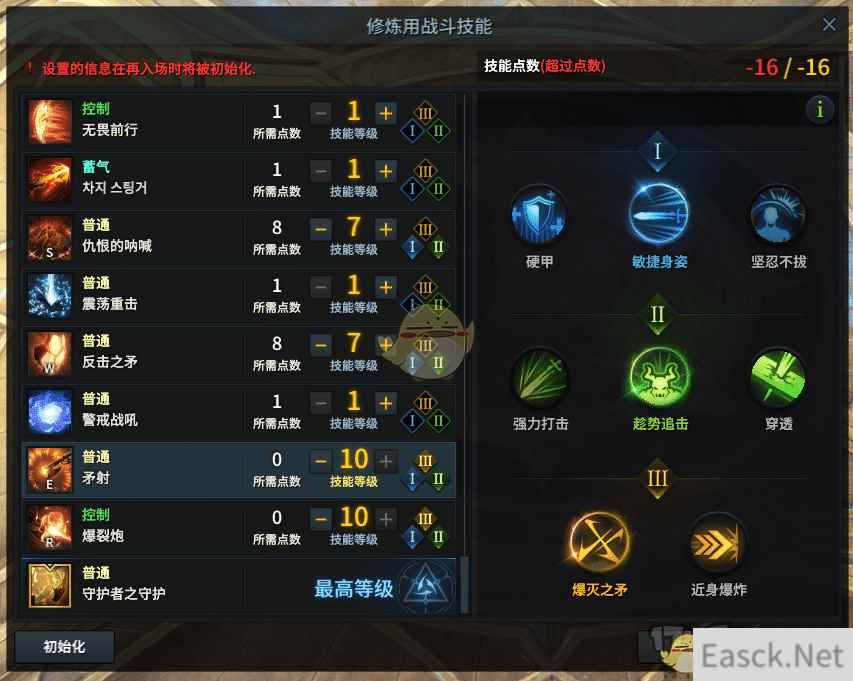
Task: Select the 警戒战吼 skill row
Action: tap(239, 411)
